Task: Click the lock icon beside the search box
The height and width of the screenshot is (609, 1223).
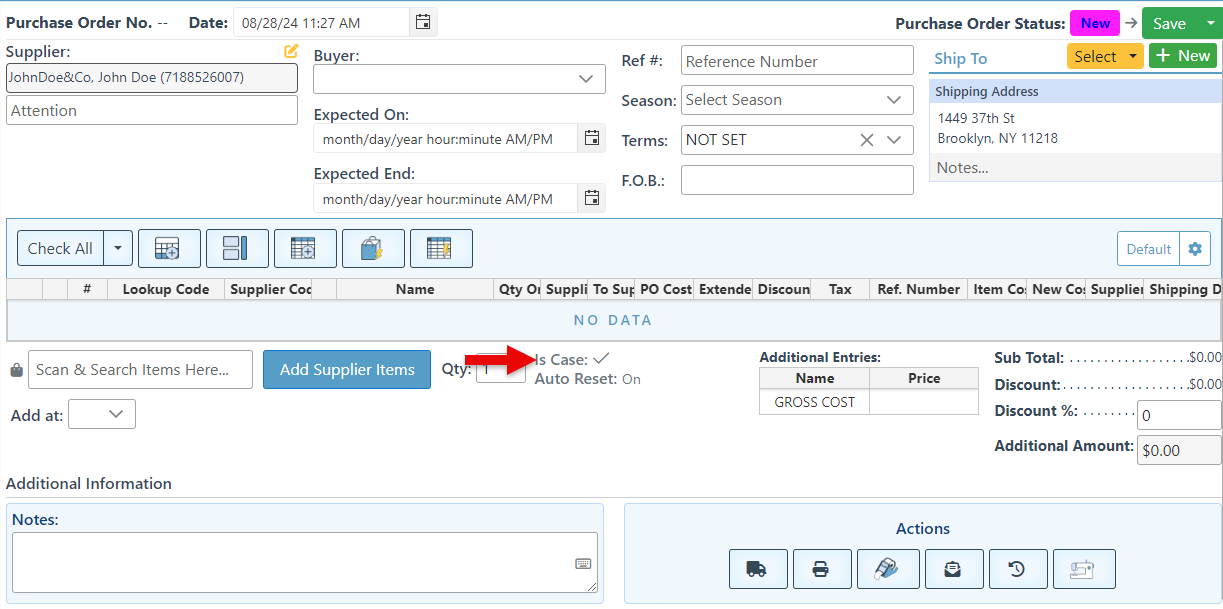Action: tap(16, 370)
